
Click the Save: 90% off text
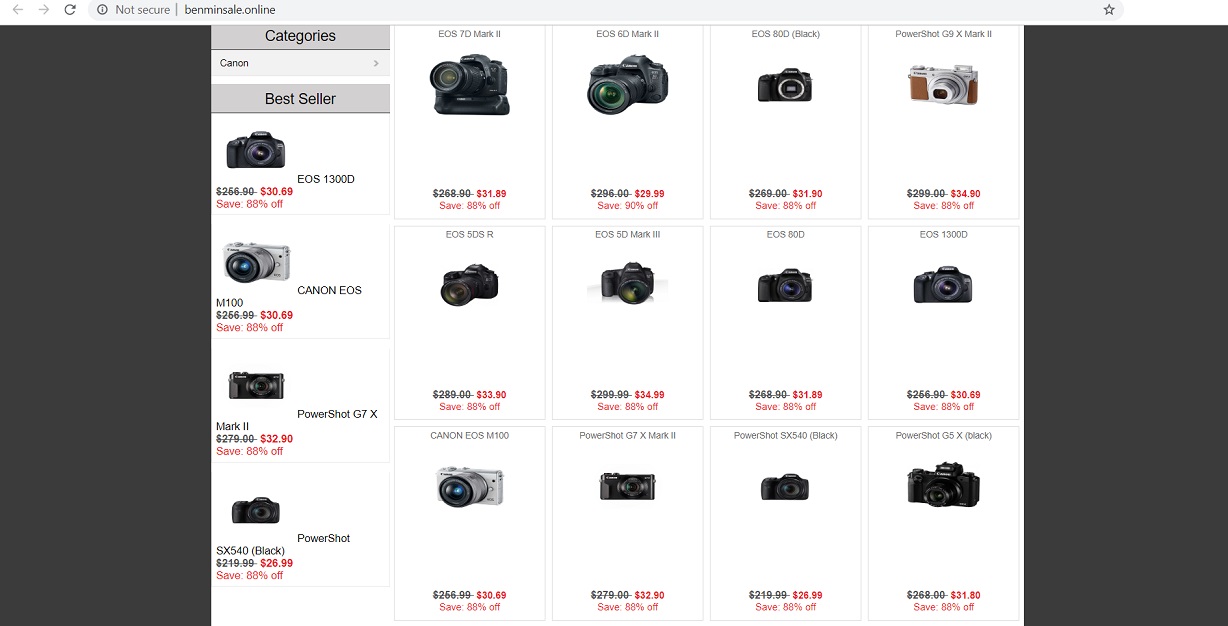pos(628,206)
